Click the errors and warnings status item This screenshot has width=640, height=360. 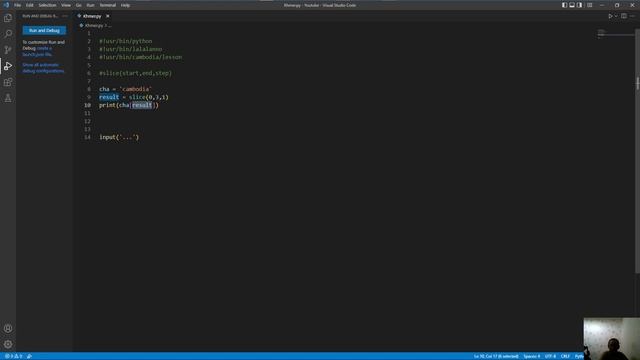click(x=13, y=356)
